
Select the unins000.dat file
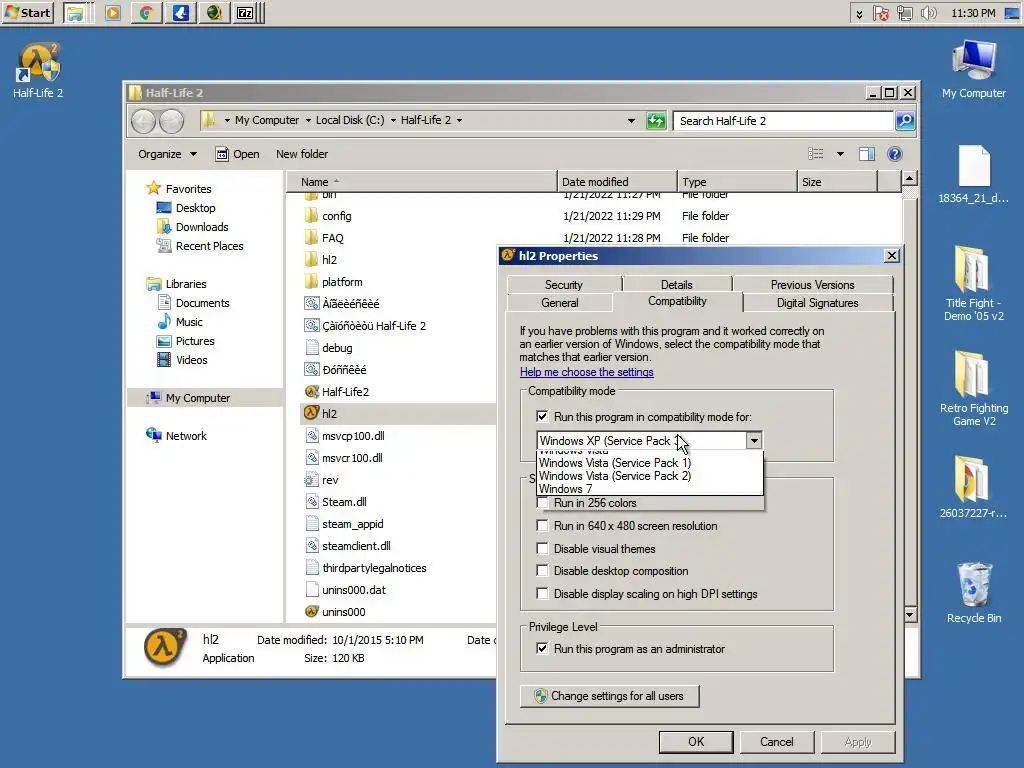[353, 590]
